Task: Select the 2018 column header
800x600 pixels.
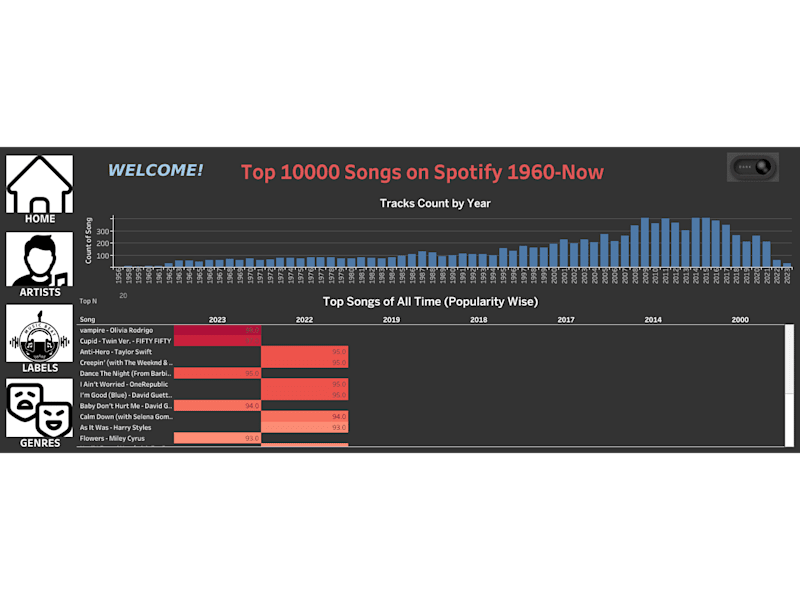Action: [479, 319]
